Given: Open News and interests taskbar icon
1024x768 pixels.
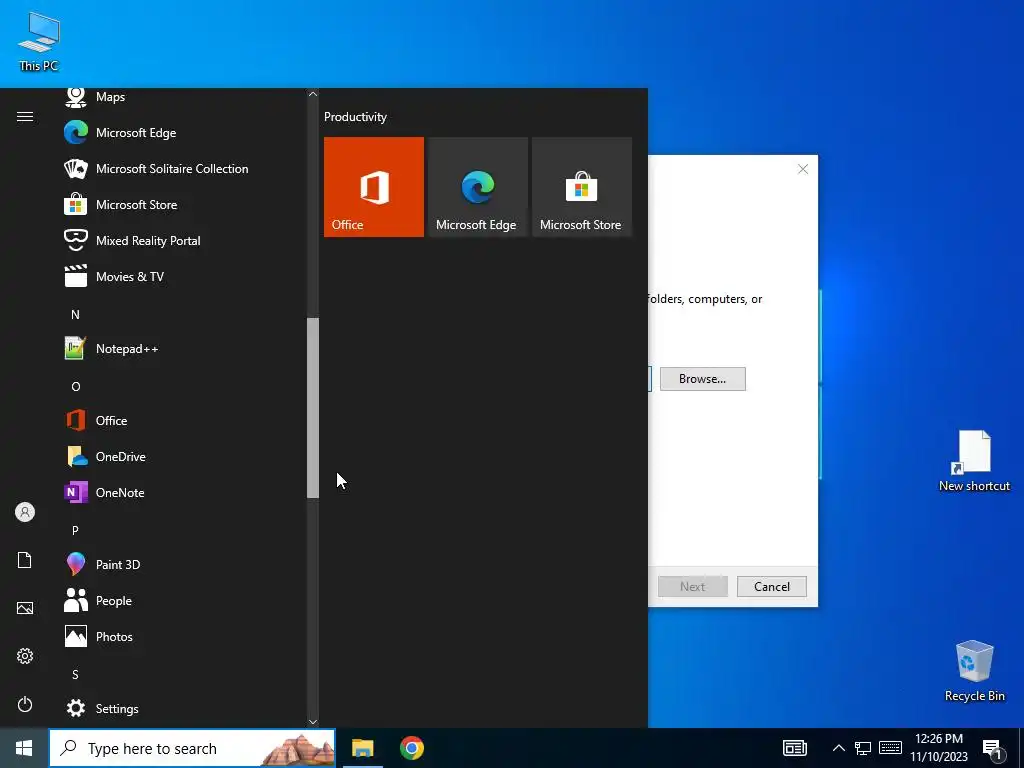Looking at the screenshot, I should click(795, 748).
